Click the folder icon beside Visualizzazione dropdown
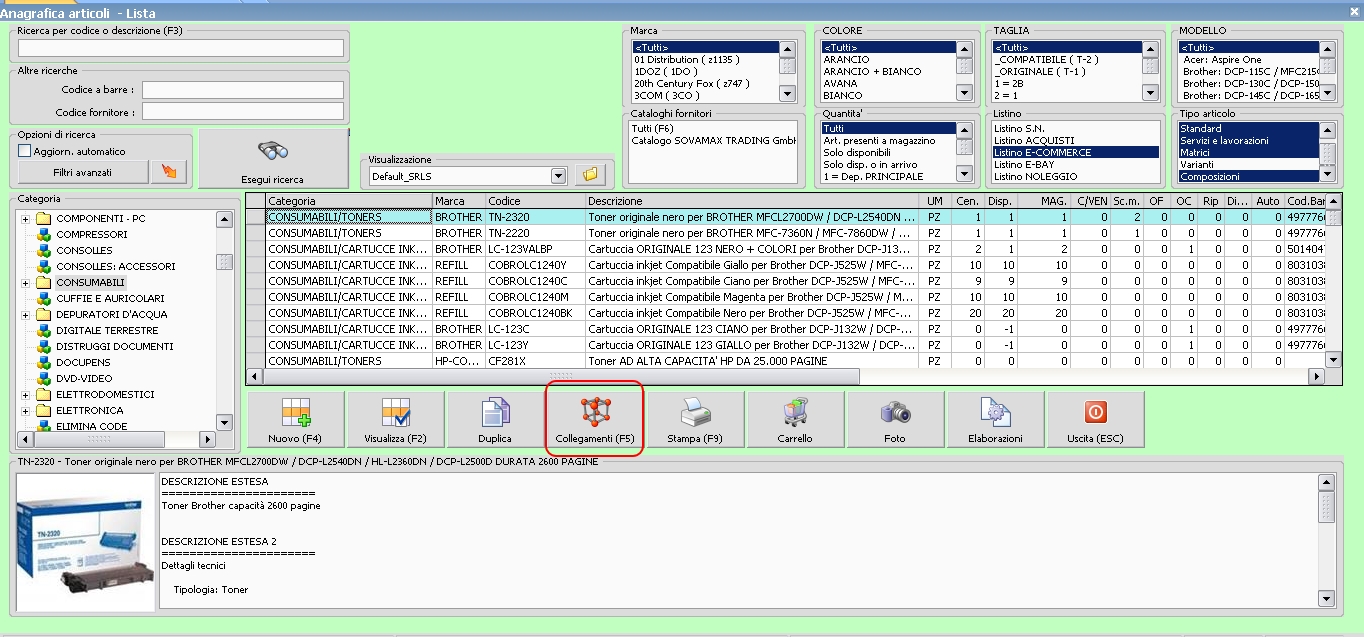 pyautogui.click(x=590, y=175)
